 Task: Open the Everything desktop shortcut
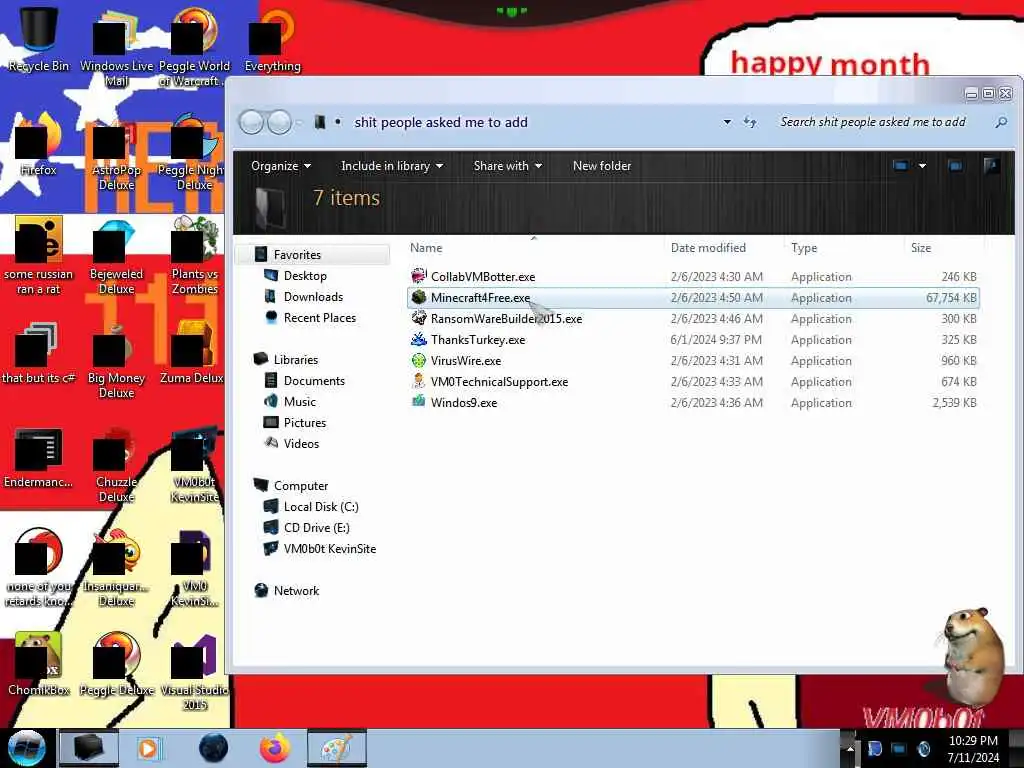[x=272, y=39]
